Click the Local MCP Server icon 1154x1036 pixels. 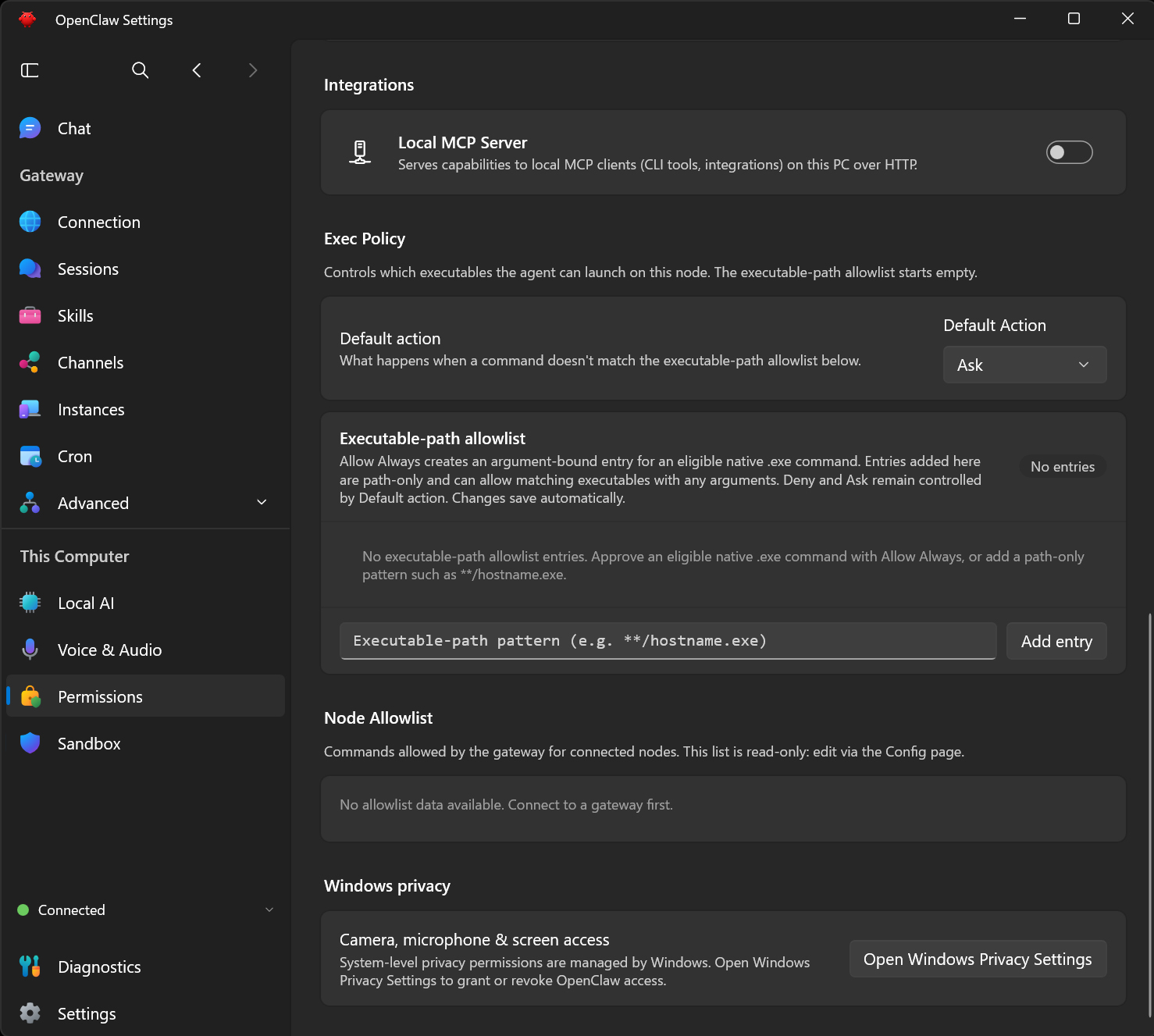[360, 152]
